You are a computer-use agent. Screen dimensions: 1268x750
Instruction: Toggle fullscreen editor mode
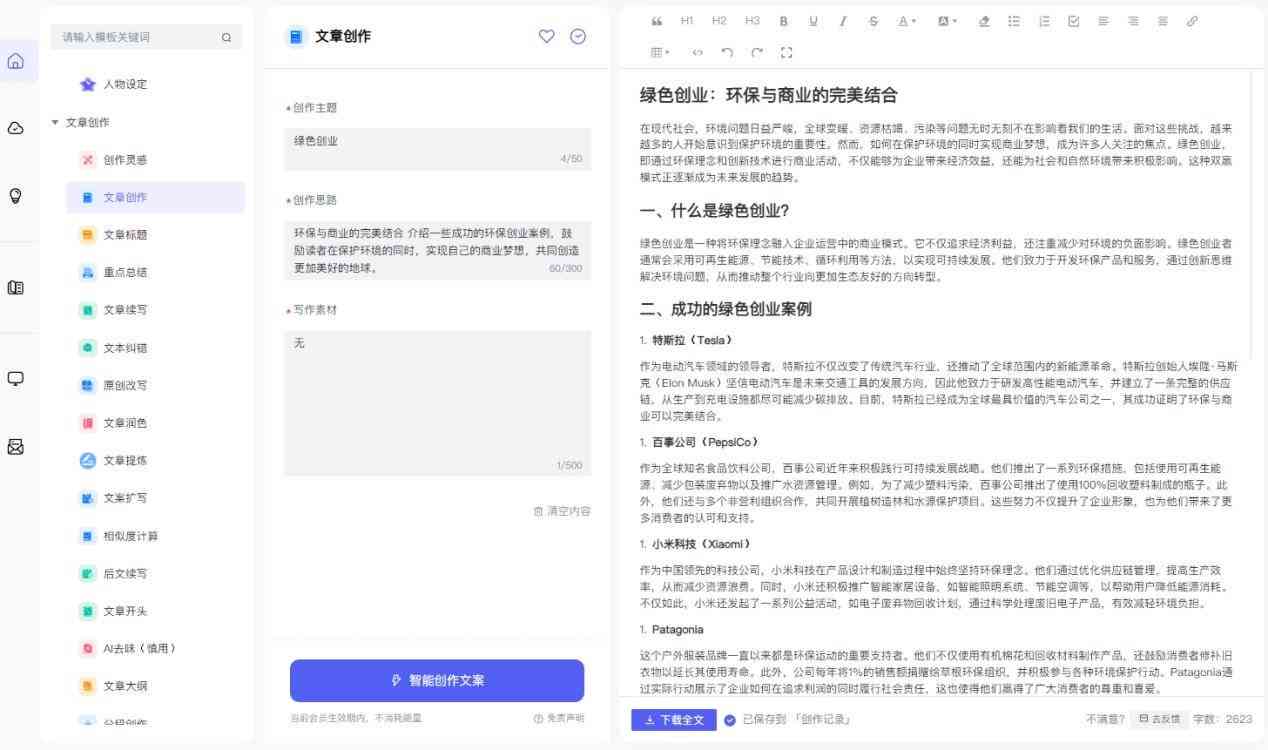[x=786, y=52]
